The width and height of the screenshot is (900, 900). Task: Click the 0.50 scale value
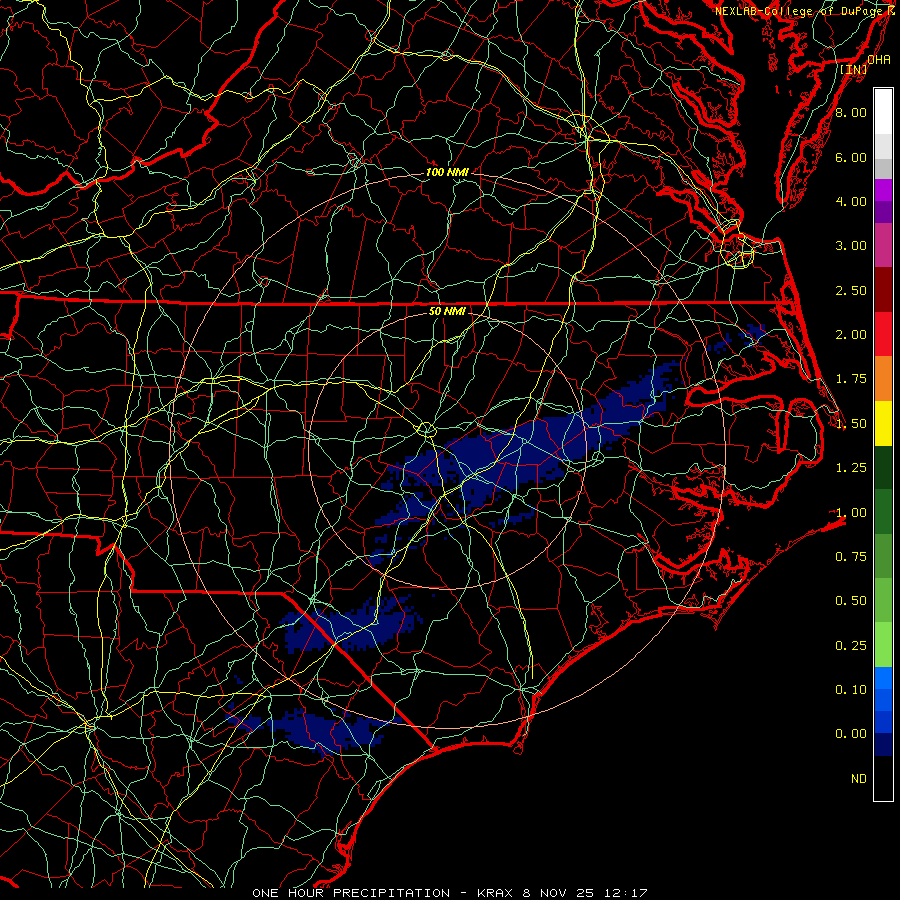tap(851, 601)
